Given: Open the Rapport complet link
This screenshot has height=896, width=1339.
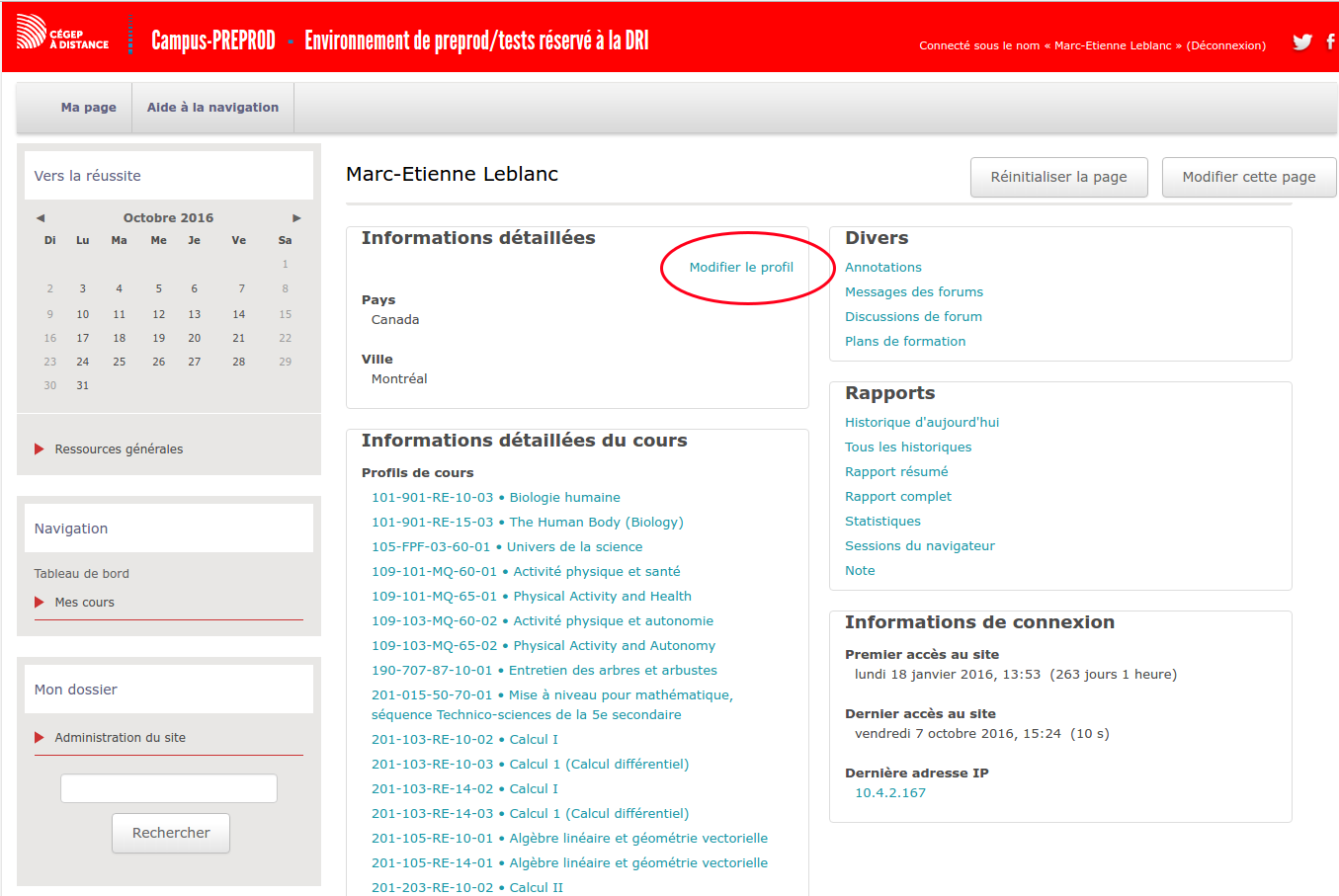Looking at the screenshot, I should [x=897, y=497].
